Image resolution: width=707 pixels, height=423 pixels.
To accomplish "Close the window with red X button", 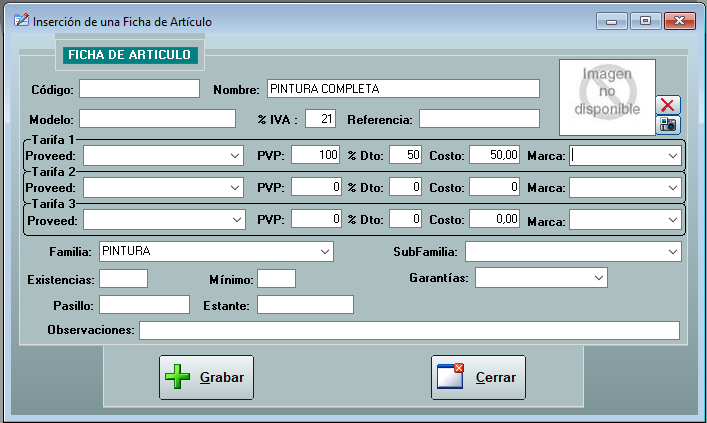I will click(x=679, y=21).
